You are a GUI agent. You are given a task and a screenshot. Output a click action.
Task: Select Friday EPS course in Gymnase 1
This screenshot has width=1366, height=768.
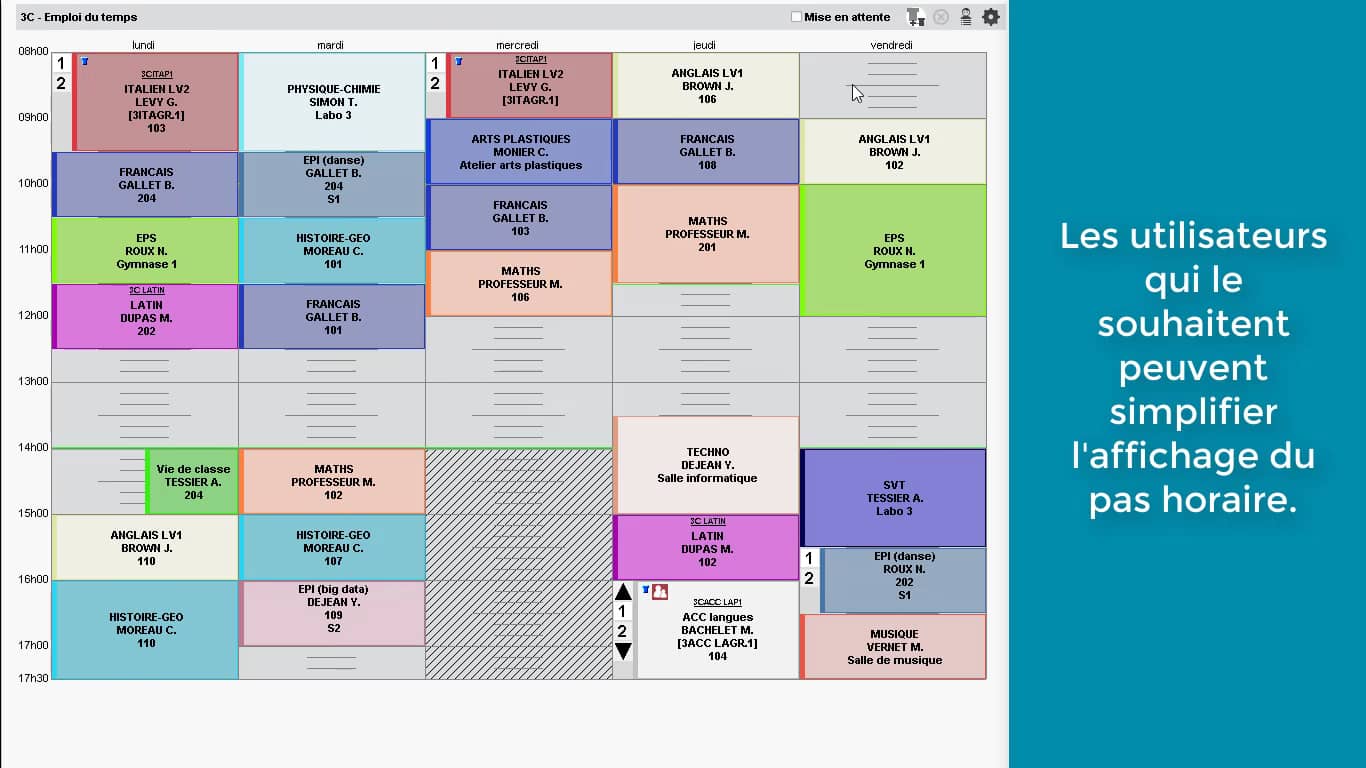893,251
